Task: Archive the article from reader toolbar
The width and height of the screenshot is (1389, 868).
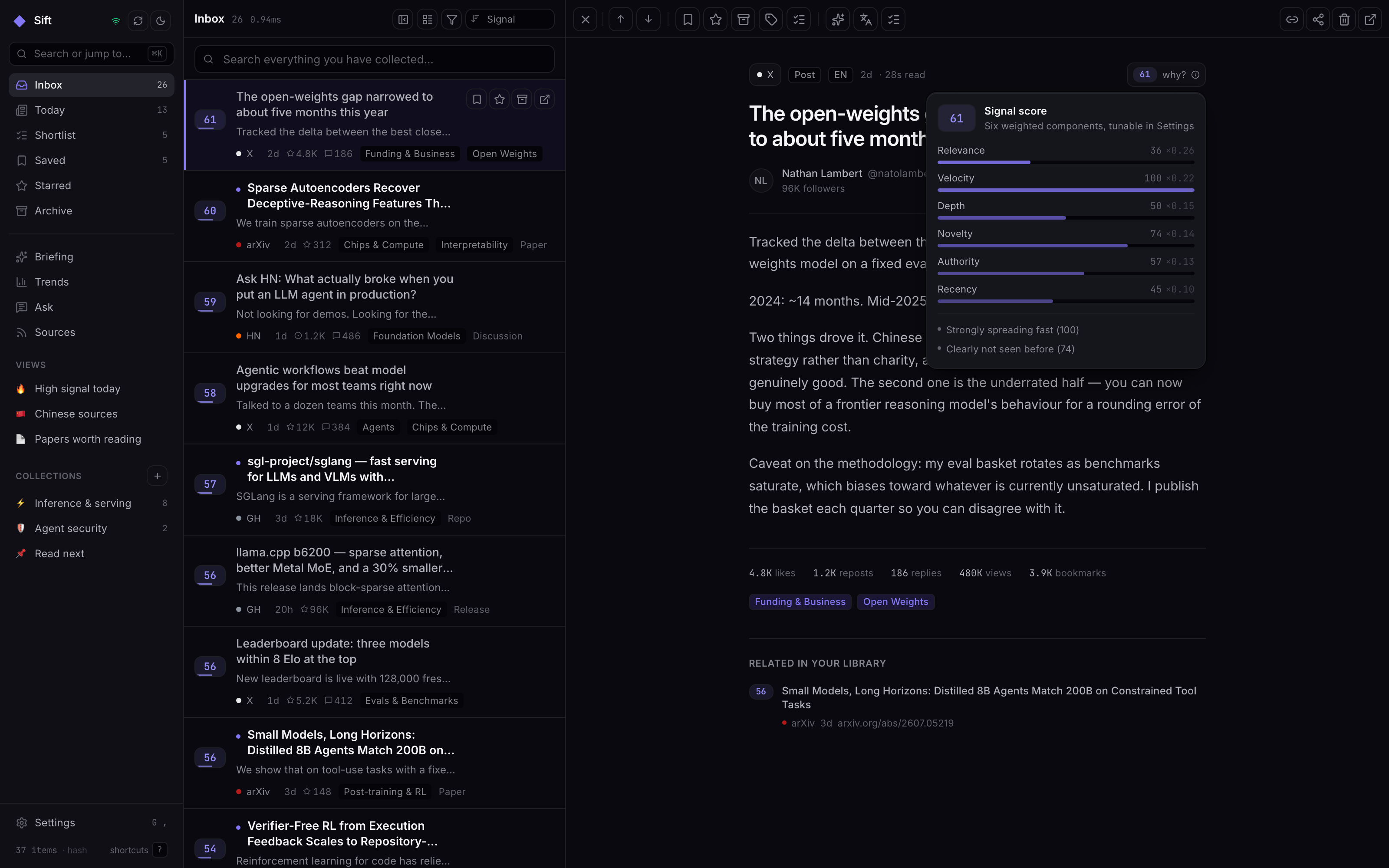Action: 743,20
